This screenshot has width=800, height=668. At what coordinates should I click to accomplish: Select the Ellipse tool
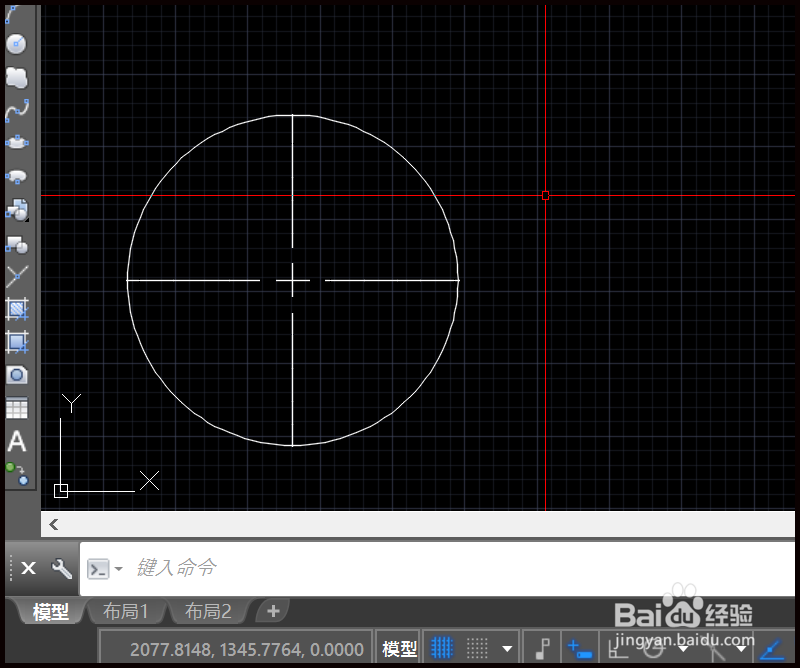click(16, 142)
